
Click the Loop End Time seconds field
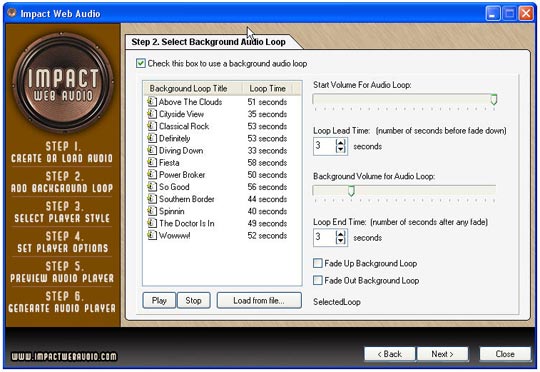coord(324,237)
